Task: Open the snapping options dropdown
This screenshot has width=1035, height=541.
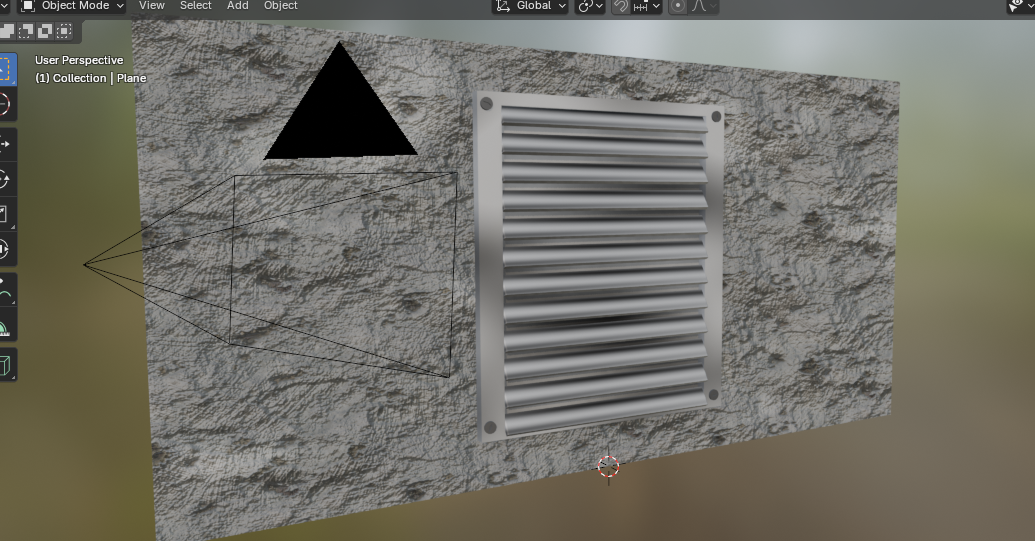Action: pos(647,6)
